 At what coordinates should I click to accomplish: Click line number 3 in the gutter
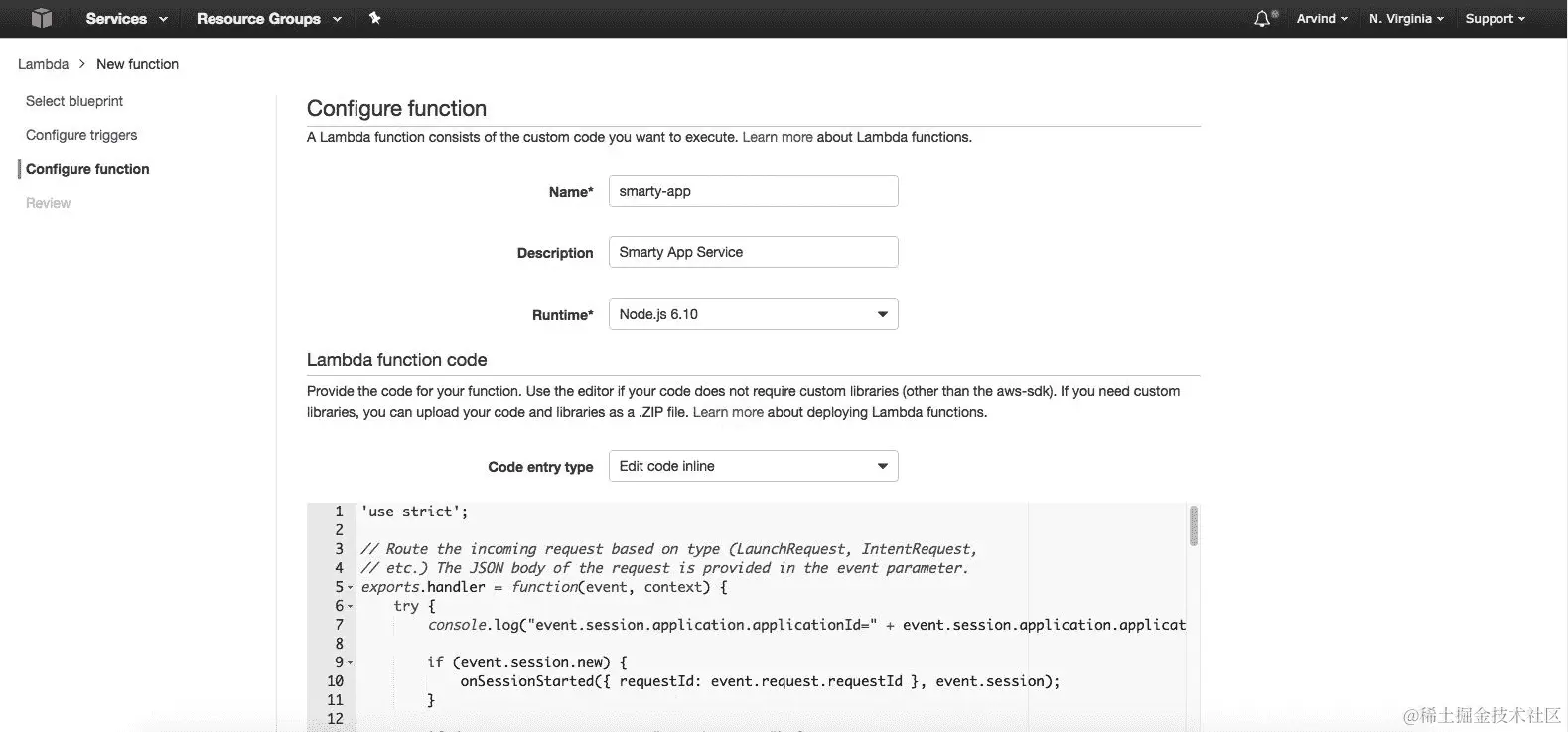339,549
